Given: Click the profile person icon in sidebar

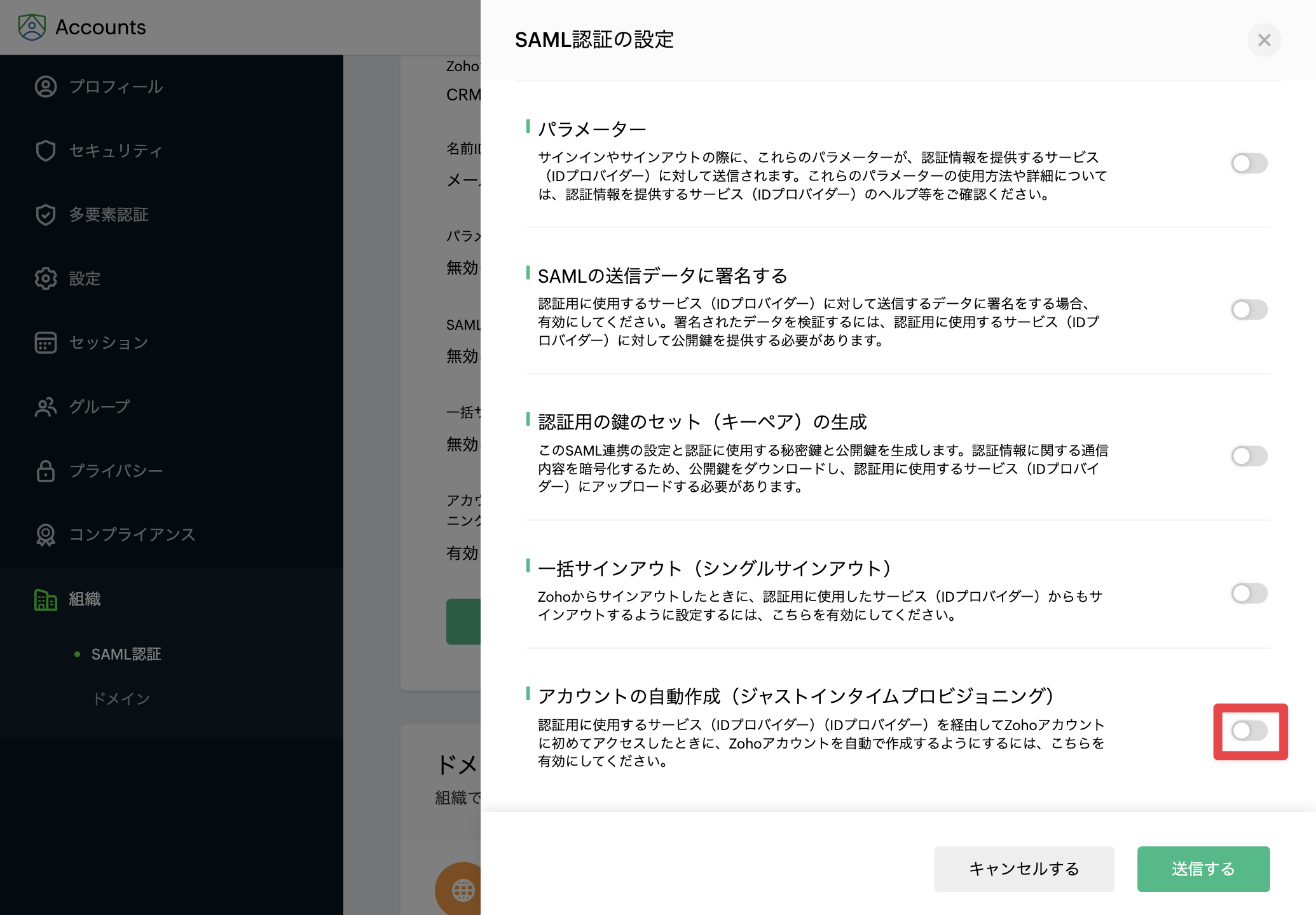Looking at the screenshot, I should pos(46,86).
